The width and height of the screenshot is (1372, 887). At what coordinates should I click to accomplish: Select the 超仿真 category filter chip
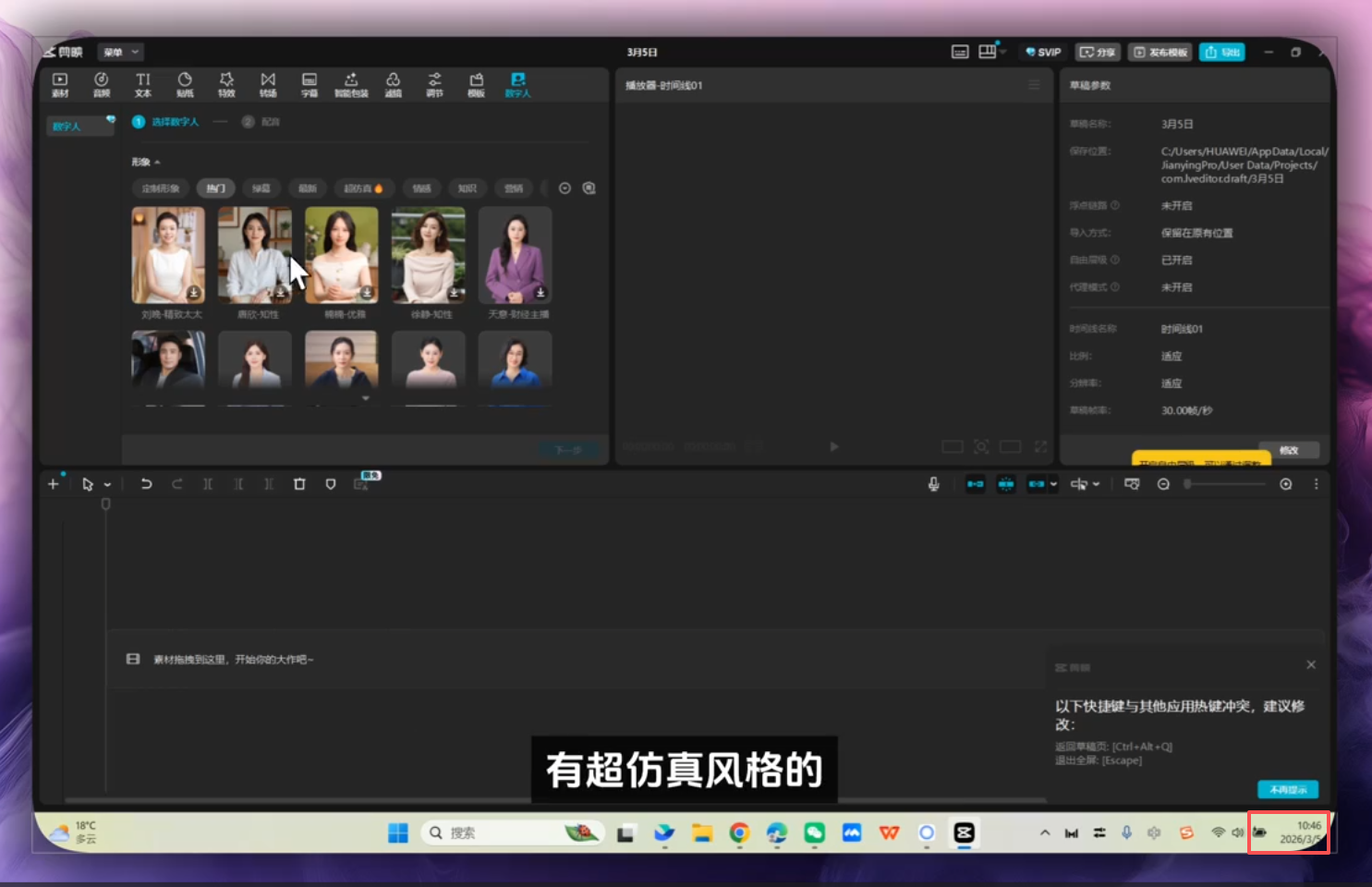tap(362, 188)
